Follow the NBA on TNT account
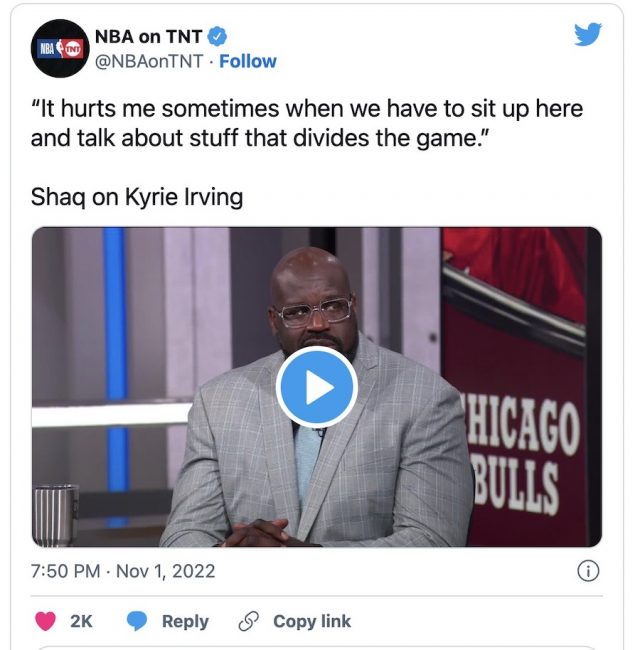640x650 pixels. pyautogui.click(x=247, y=61)
